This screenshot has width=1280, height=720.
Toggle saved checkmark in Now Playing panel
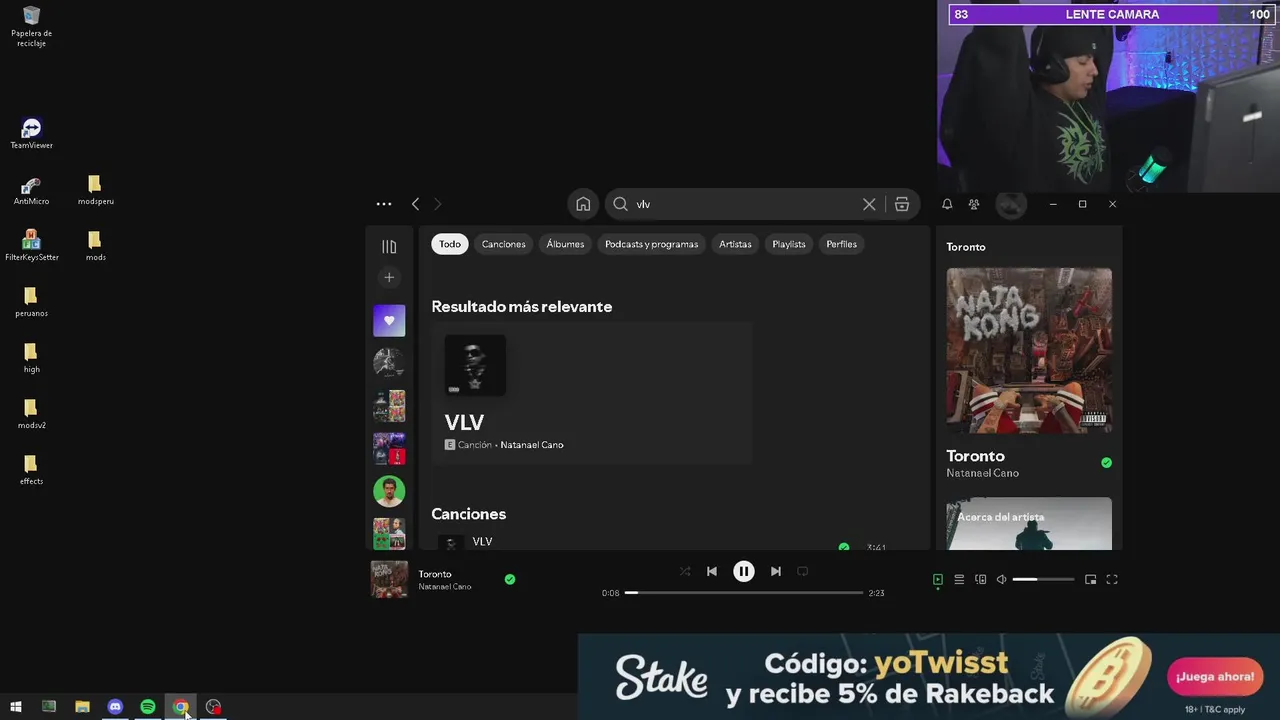[1106, 463]
